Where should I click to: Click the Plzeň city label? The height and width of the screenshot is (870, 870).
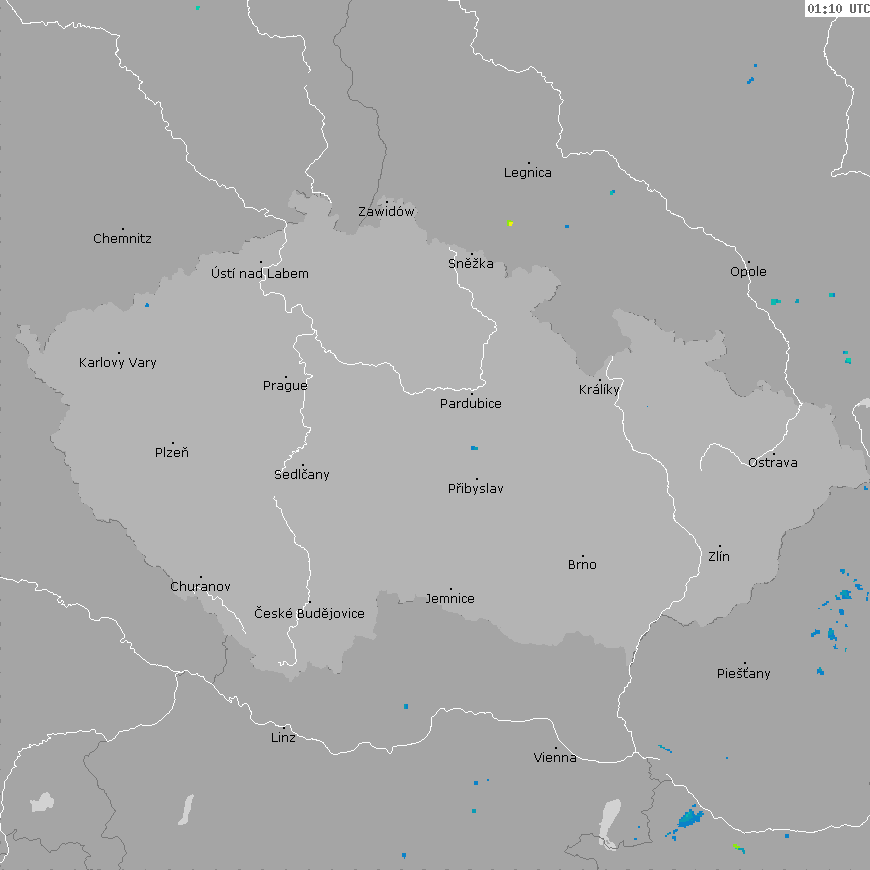[172, 453]
